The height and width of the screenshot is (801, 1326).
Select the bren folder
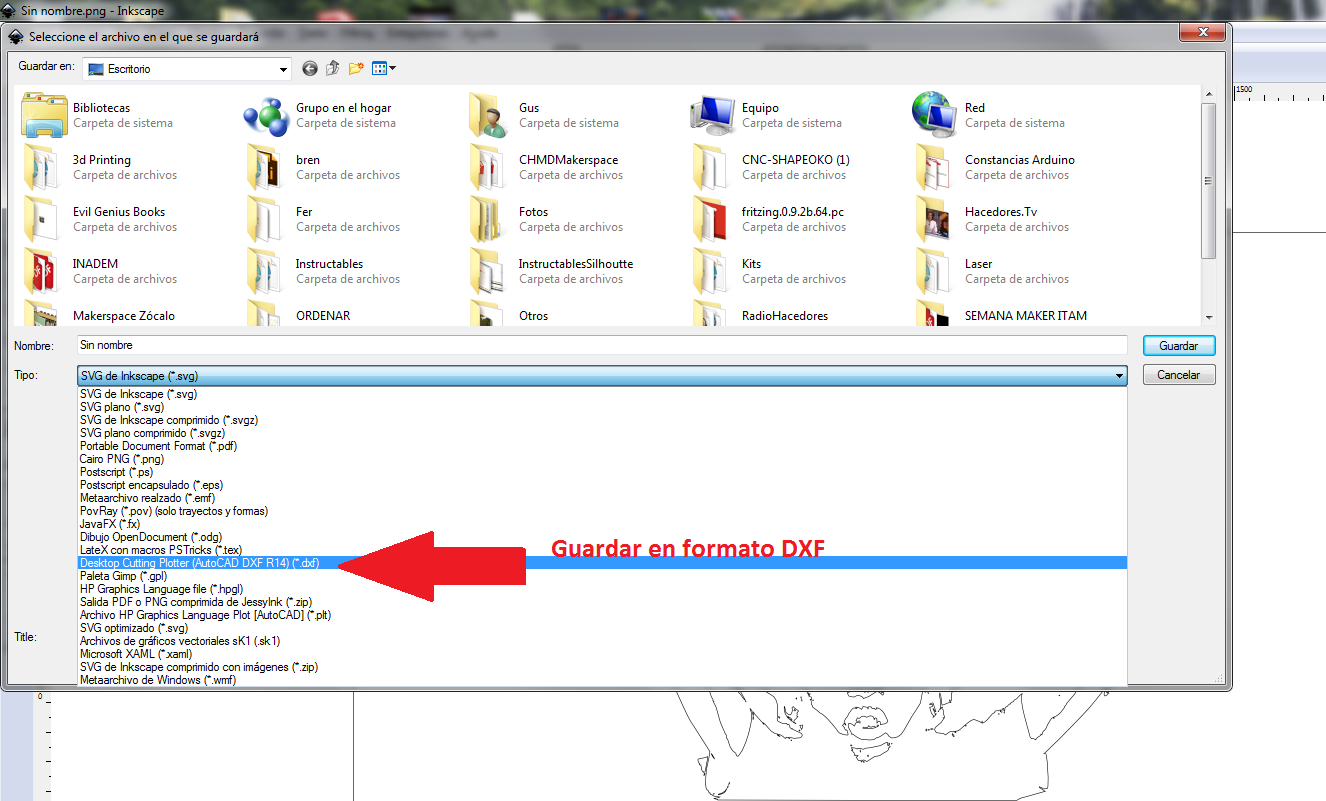pos(323,167)
